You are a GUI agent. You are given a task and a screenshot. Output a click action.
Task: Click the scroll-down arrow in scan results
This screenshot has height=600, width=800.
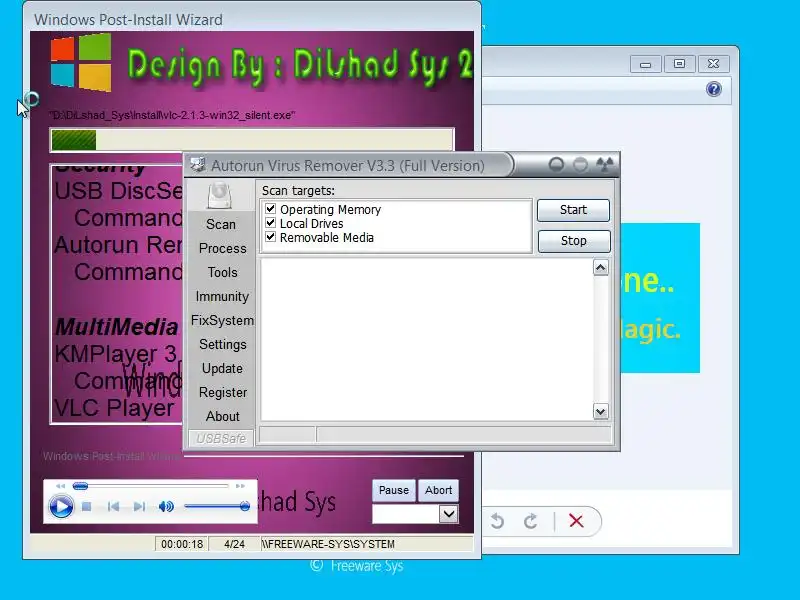pyautogui.click(x=601, y=411)
